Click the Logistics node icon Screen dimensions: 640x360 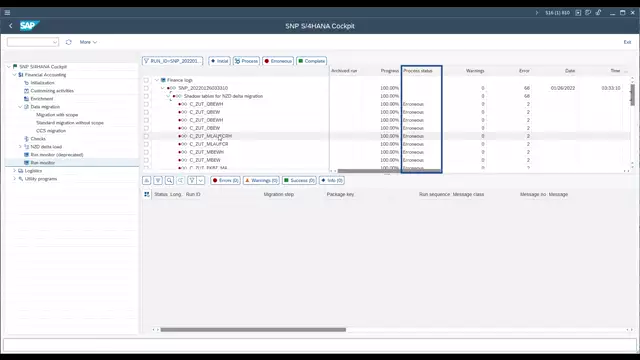click(21, 171)
